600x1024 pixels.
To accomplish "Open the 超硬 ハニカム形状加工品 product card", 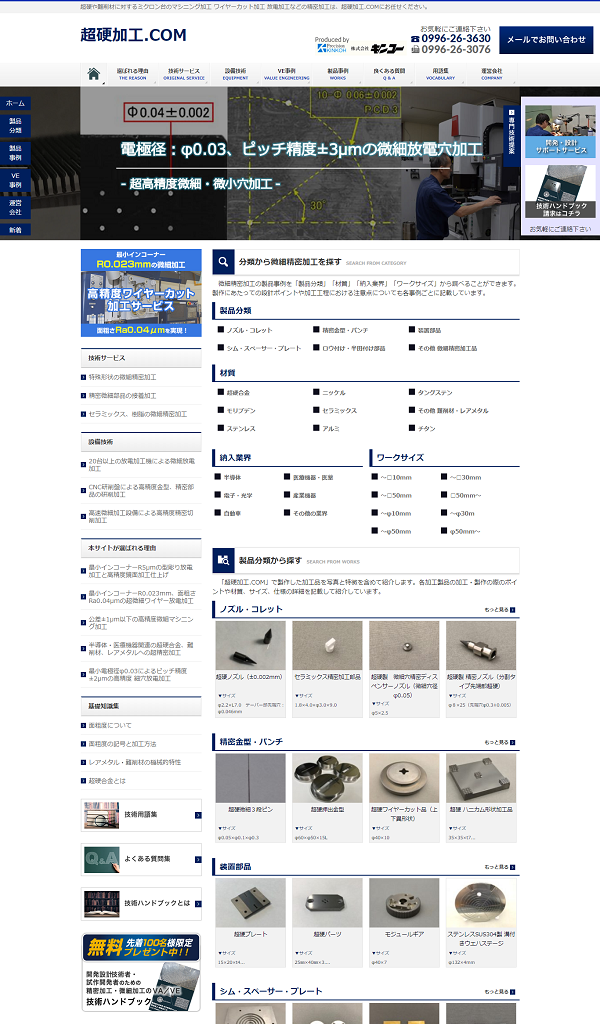I will tap(481, 797).
